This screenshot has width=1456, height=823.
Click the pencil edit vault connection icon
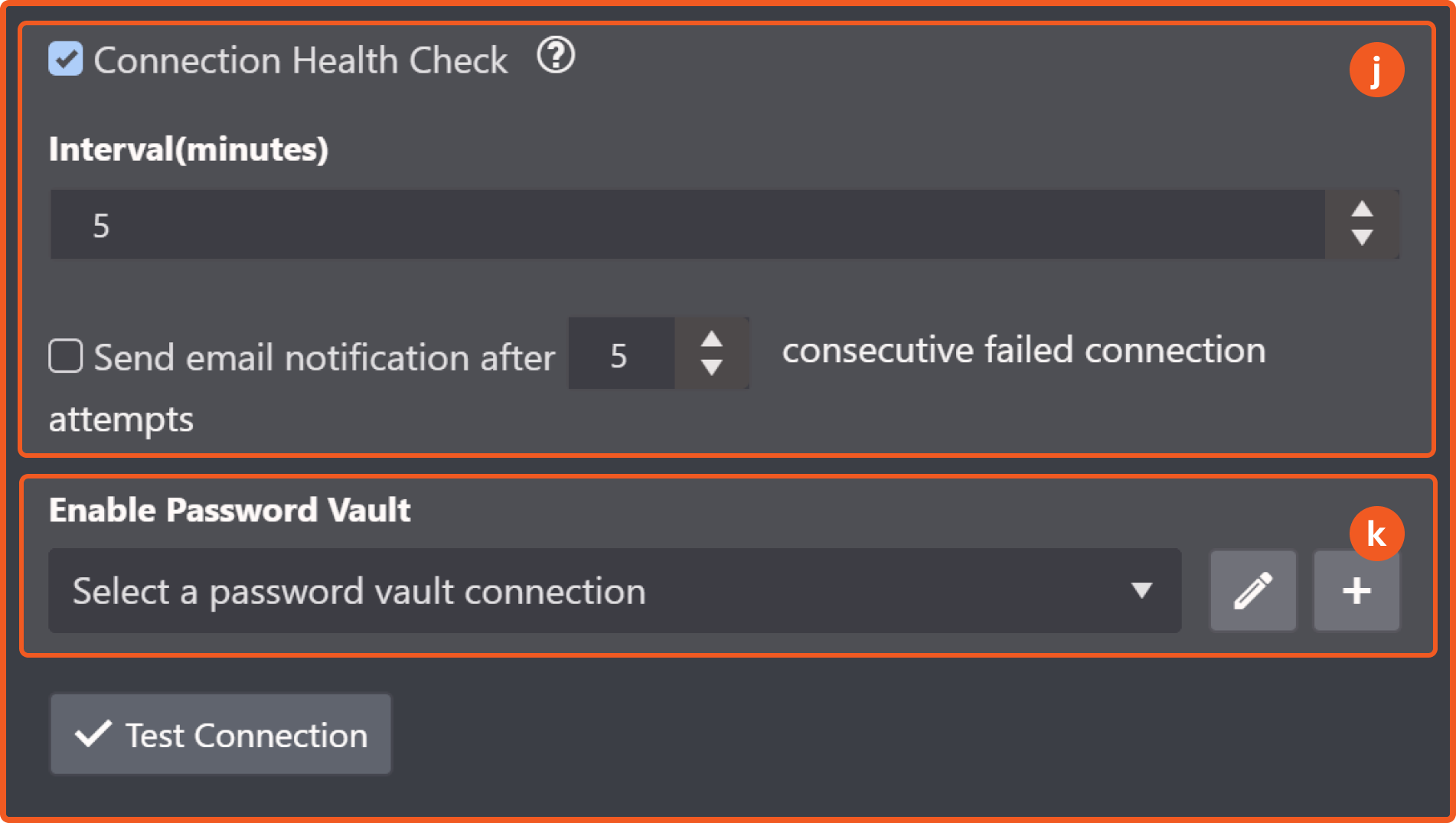tap(1252, 590)
